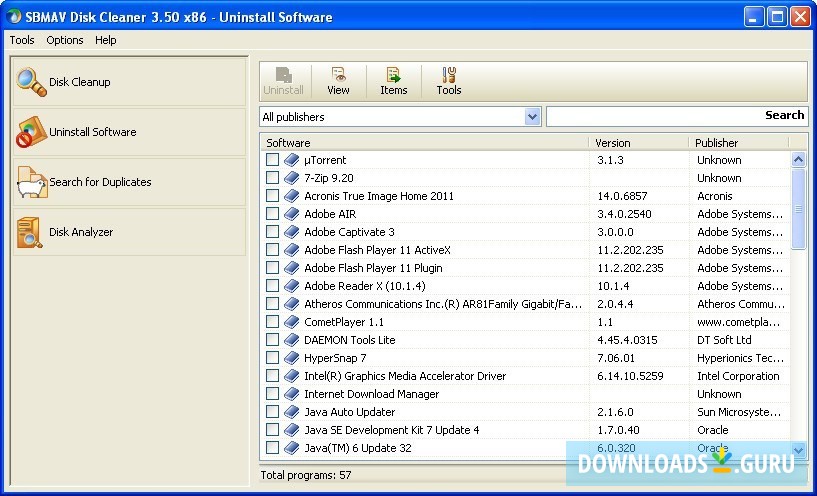This screenshot has width=817, height=496.
Task: Open the Tools menu
Action: (x=22, y=40)
